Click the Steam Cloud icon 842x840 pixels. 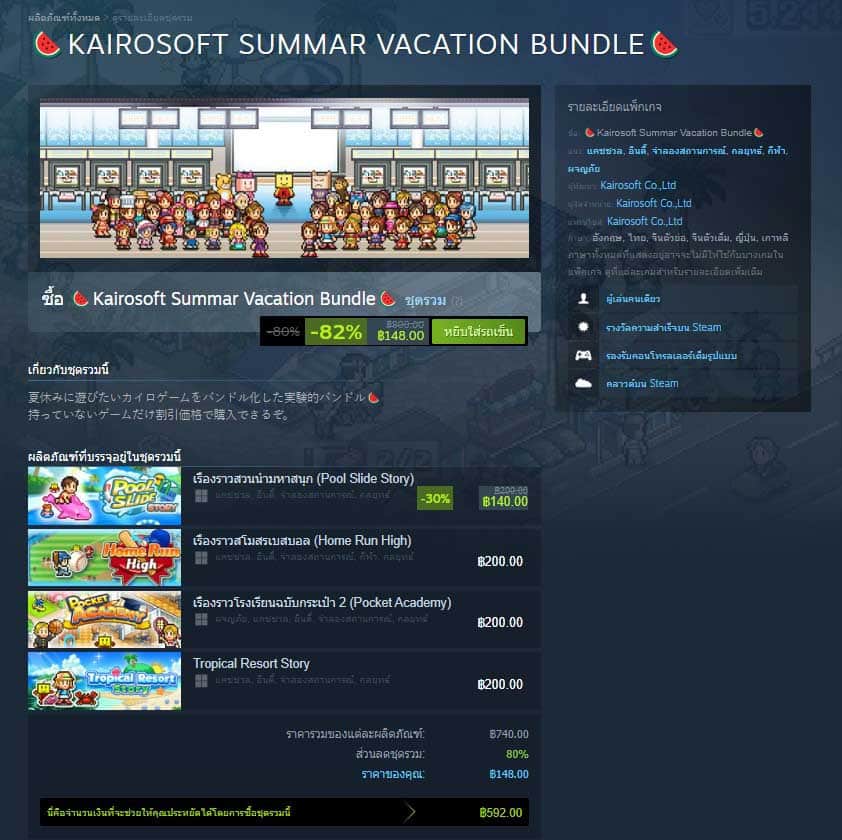(x=583, y=383)
